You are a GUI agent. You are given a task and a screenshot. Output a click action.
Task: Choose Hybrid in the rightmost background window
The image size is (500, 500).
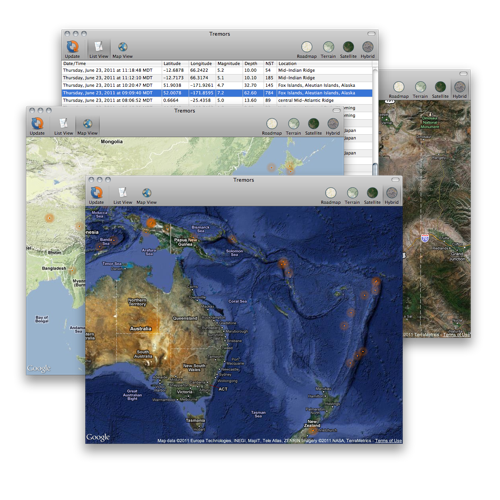click(x=460, y=90)
